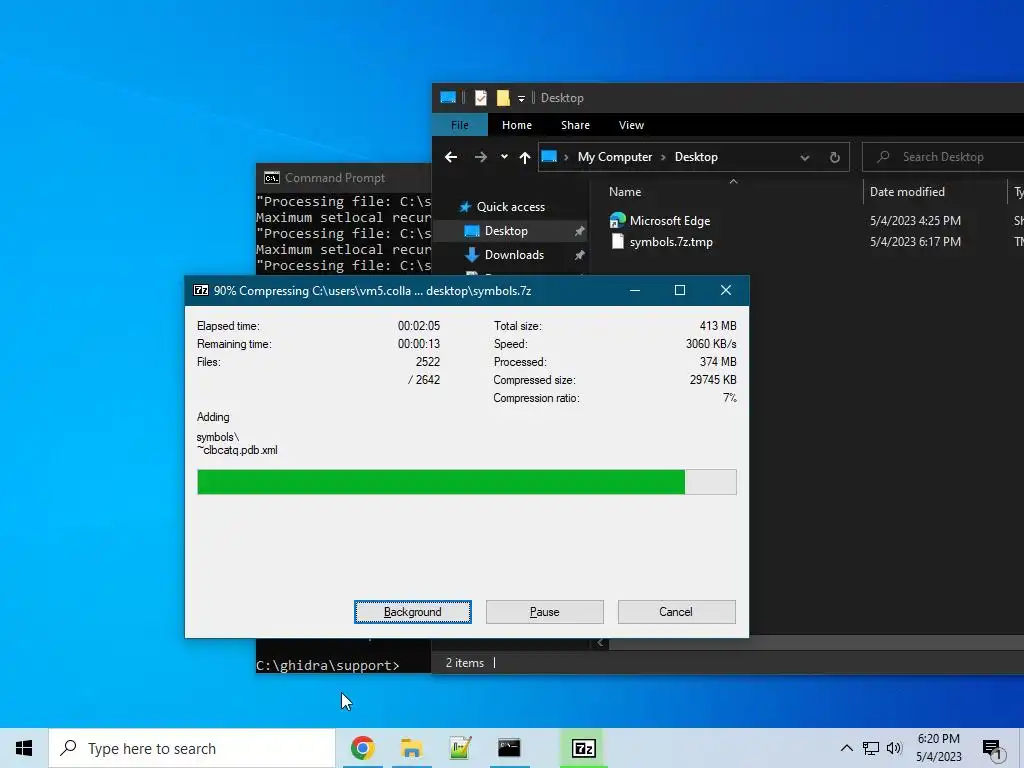Open the View ribbon tab
The image size is (1024, 768).
(x=632, y=125)
